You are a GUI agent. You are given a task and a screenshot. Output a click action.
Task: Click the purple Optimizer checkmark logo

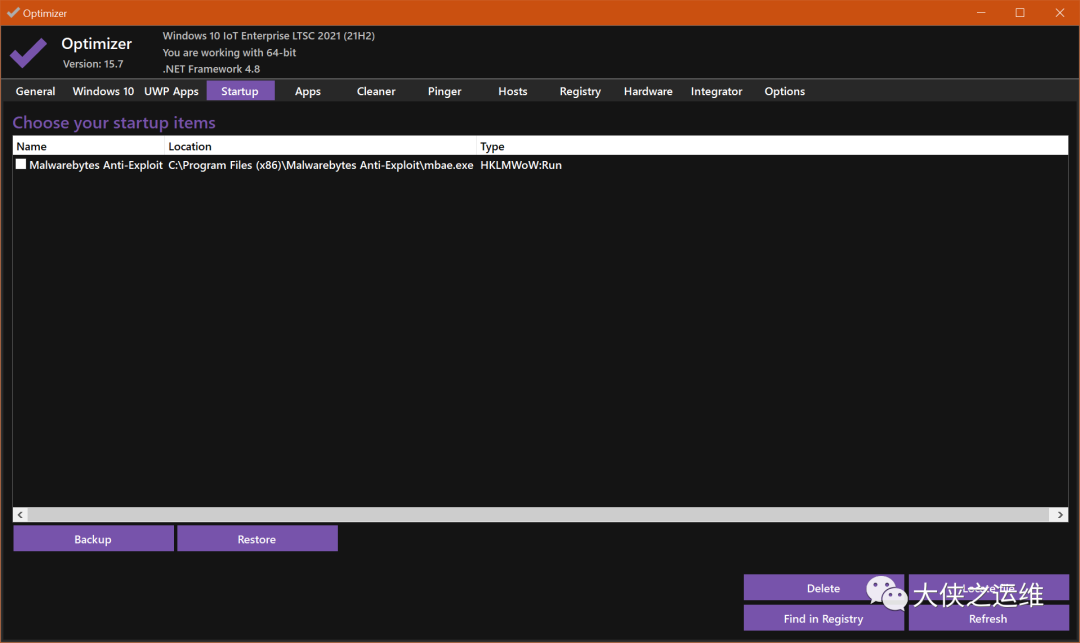coord(28,53)
